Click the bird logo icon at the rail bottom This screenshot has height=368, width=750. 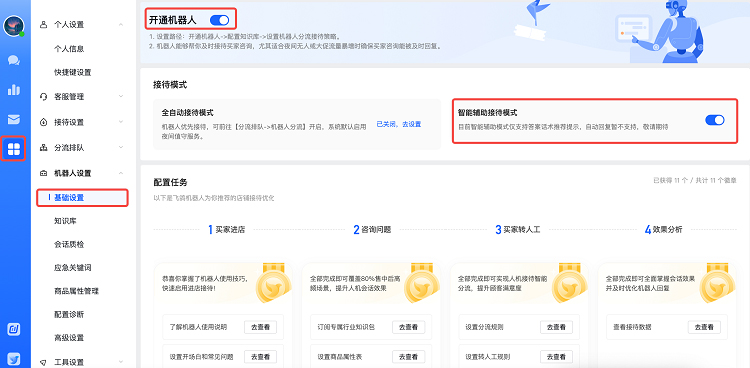click(x=14, y=358)
